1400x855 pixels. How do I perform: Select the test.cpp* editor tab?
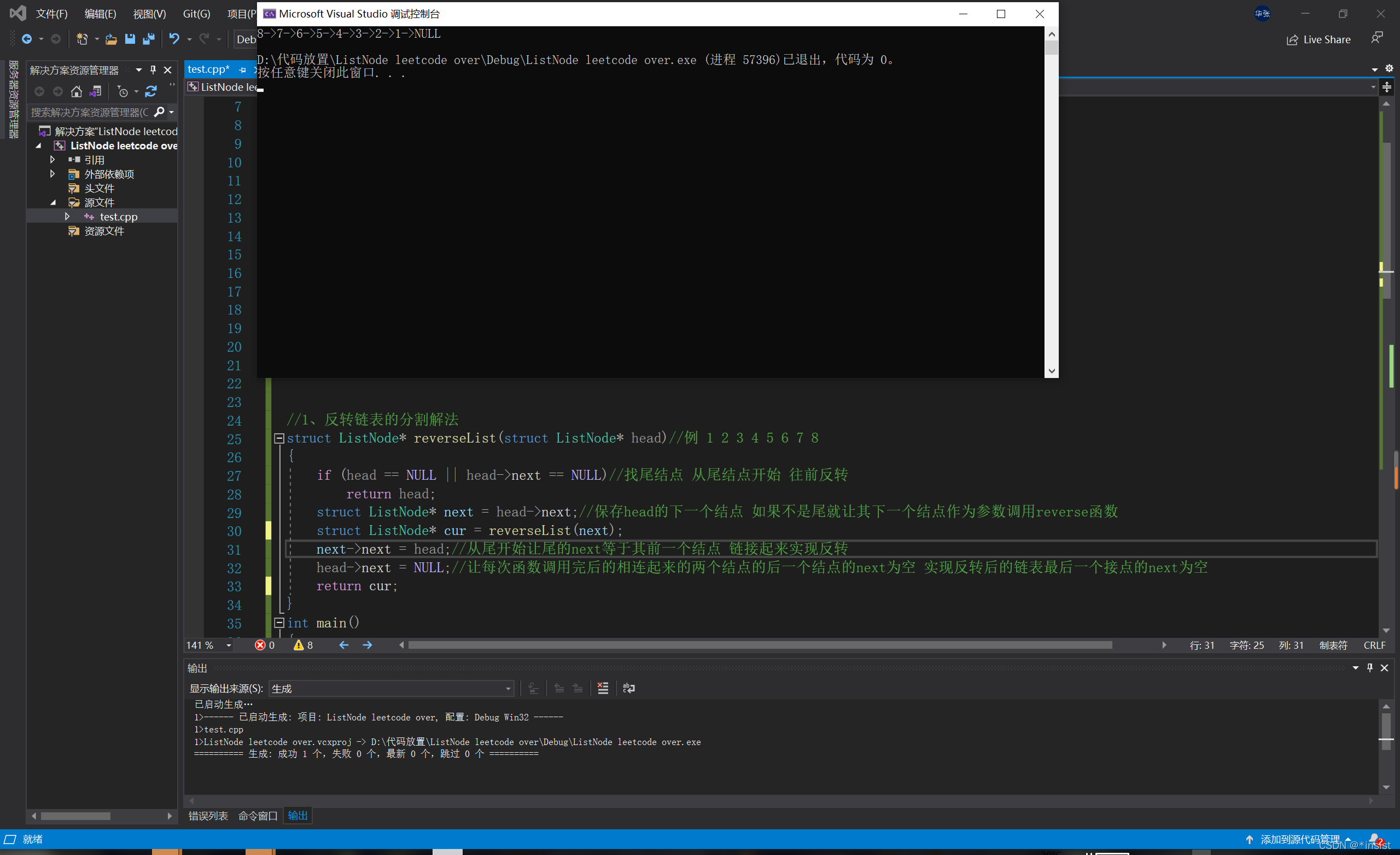point(208,69)
